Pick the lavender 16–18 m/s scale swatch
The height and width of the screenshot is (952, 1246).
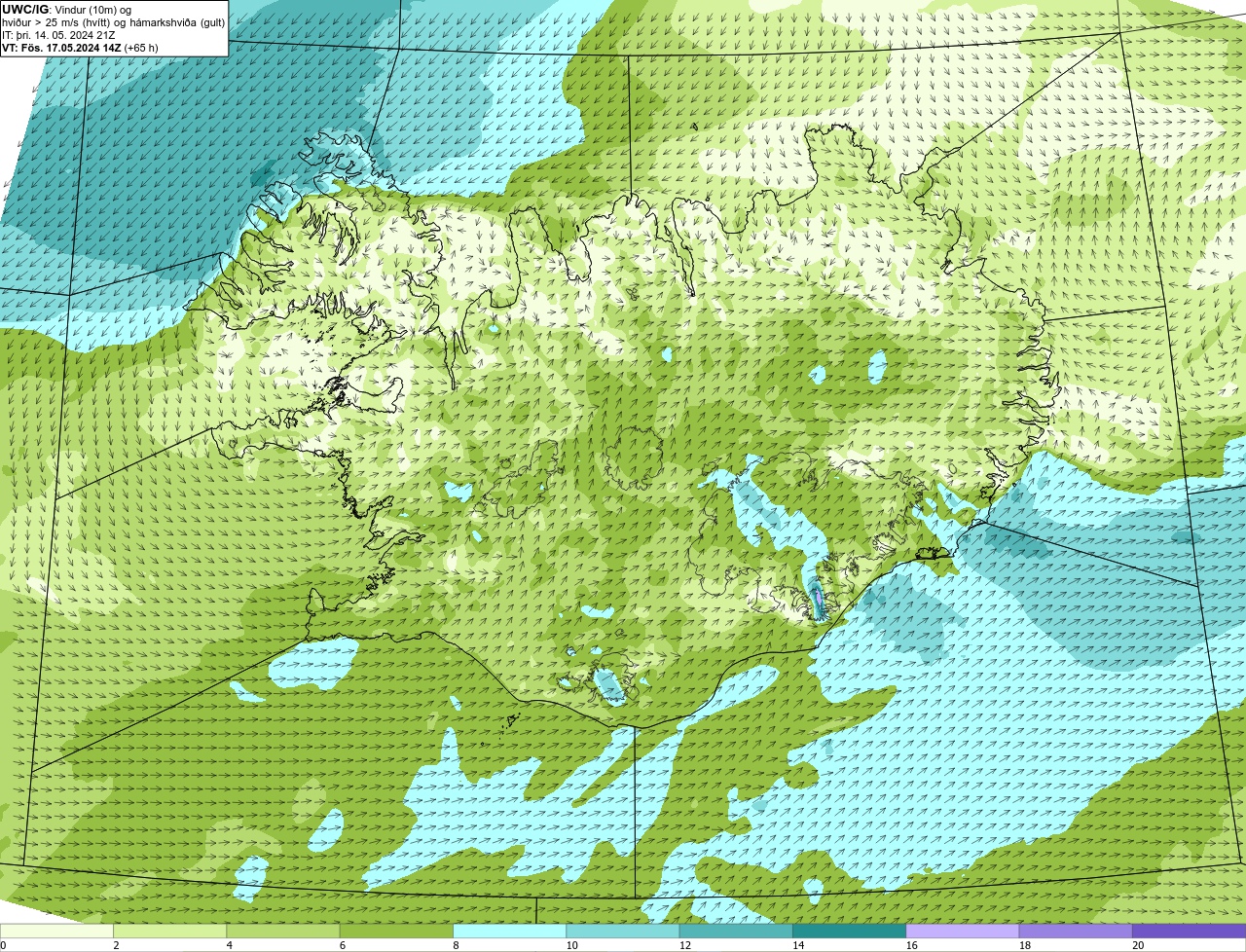tap(963, 931)
